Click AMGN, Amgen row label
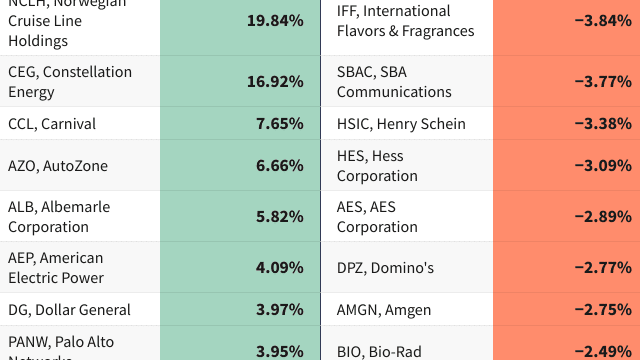The image size is (640, 360). click(384, 310)
